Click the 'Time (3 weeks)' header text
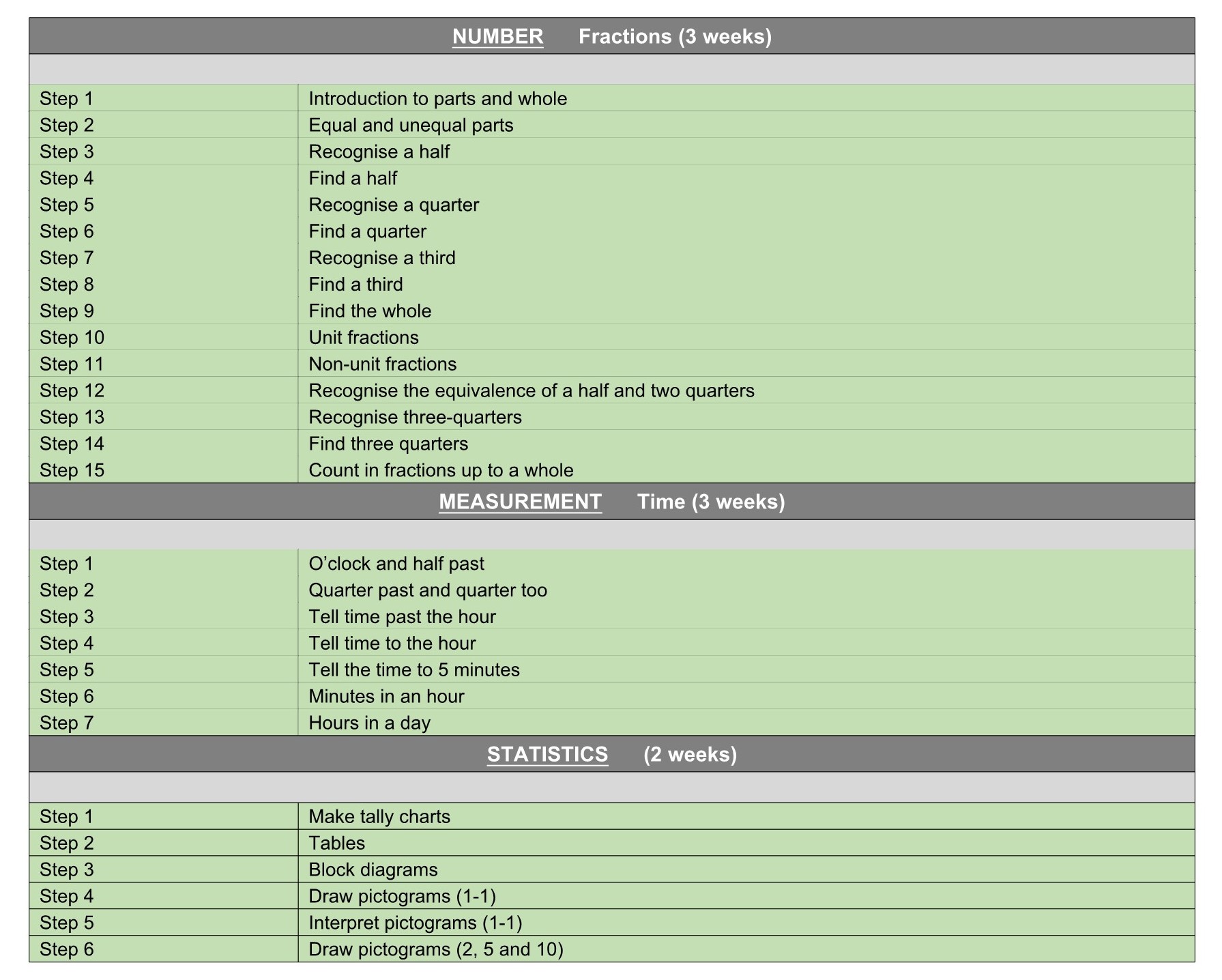1222x980 pixels. coord(711,502)
